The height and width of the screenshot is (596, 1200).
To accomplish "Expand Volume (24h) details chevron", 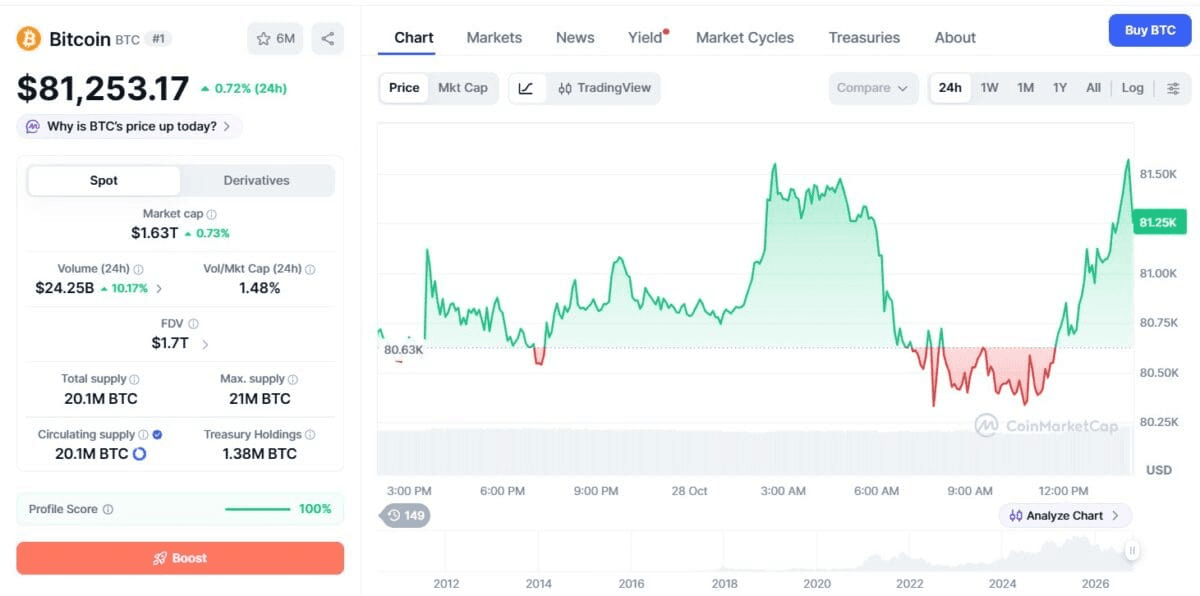I will point(159,289).
